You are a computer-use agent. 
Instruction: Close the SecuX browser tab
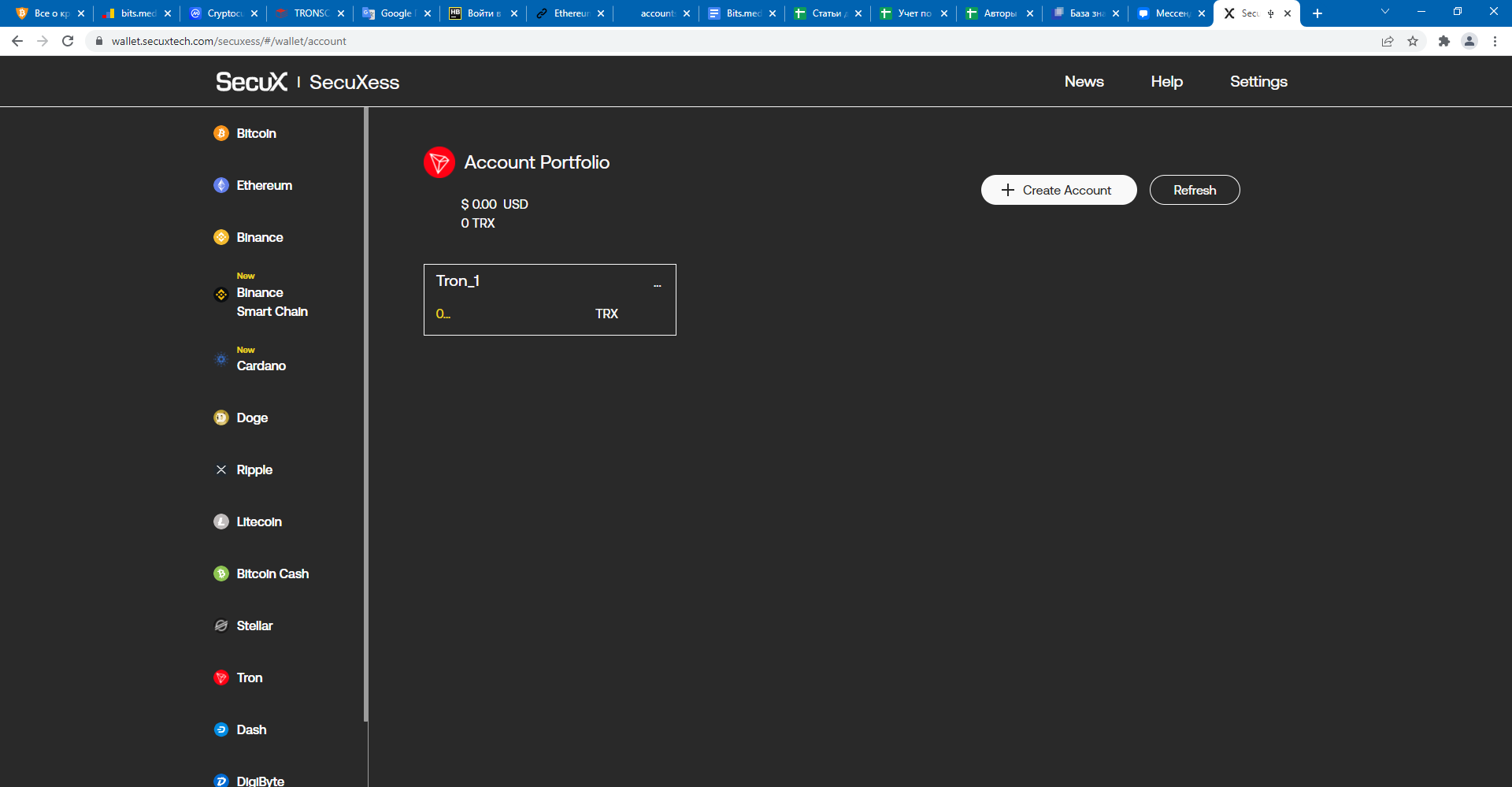(1288, 13)
